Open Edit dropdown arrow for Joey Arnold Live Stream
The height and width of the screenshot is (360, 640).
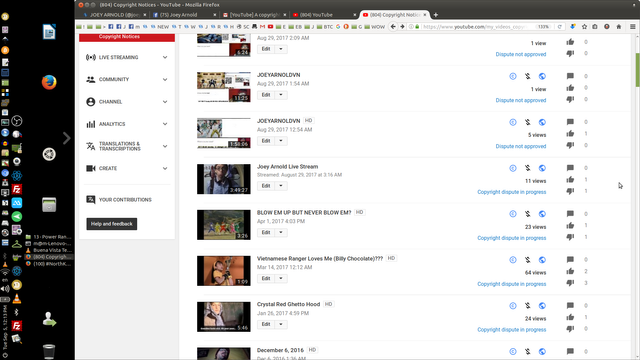(281, 186)
